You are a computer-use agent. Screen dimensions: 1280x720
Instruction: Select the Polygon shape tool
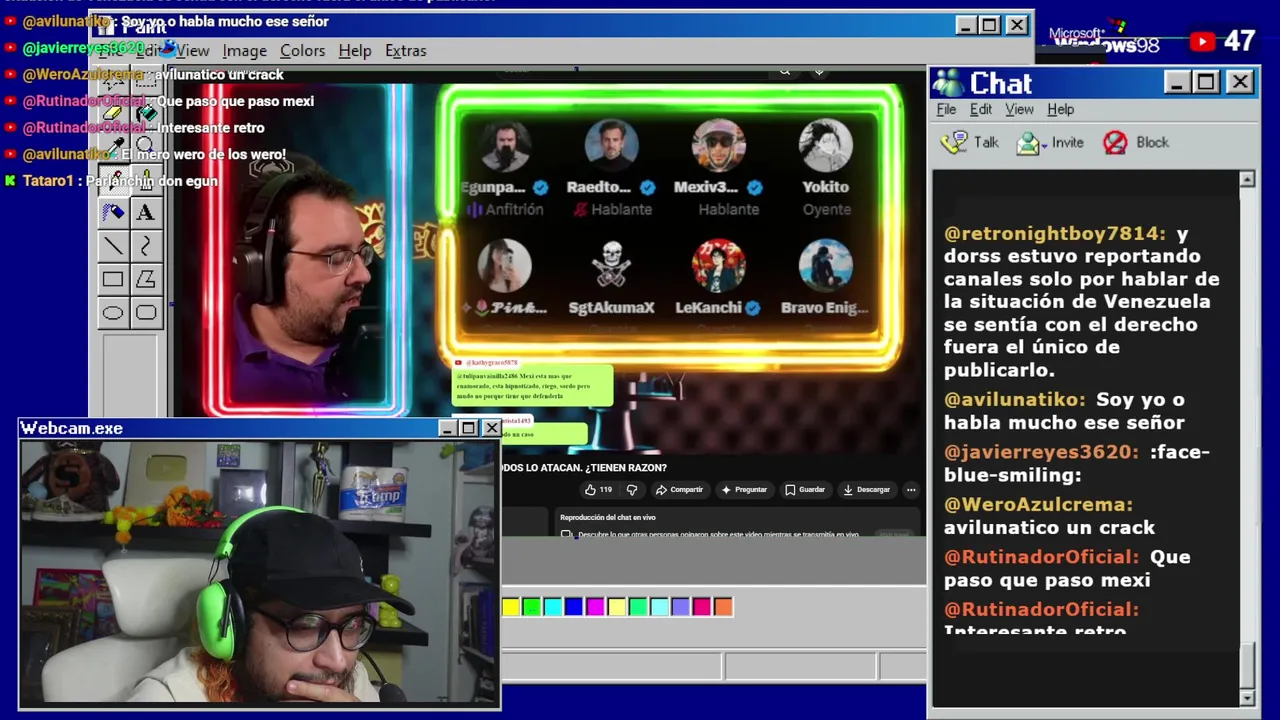[x=146, y=279]
